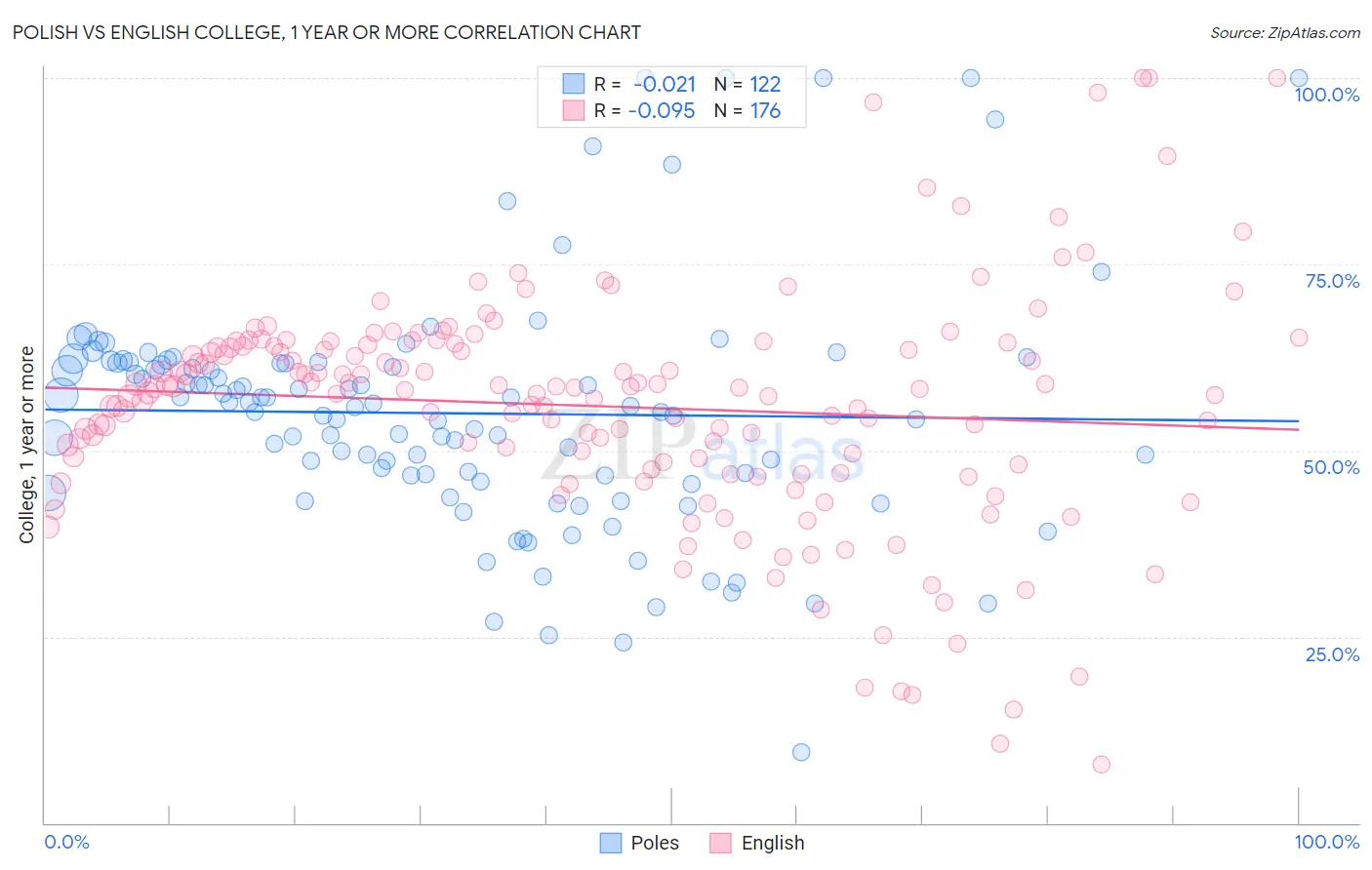Click the N = 122 value in legend
The width and height of the screenshot is (1372, 870).
(x=747, y=84)
